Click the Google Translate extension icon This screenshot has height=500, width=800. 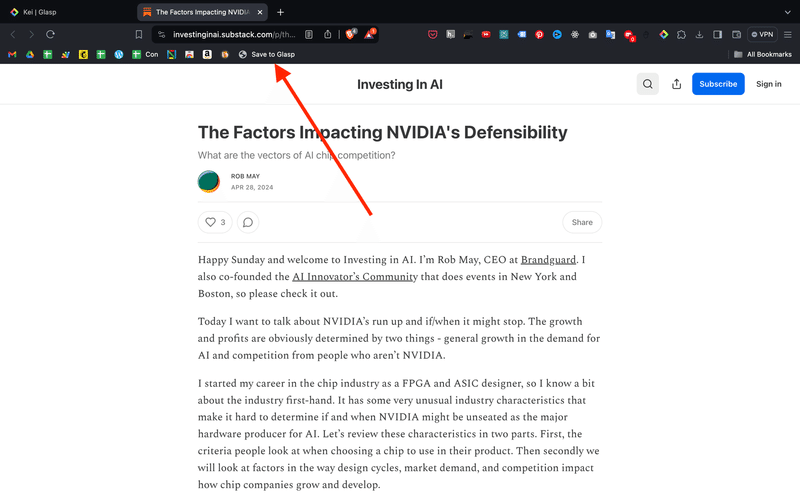click(610, 34)
